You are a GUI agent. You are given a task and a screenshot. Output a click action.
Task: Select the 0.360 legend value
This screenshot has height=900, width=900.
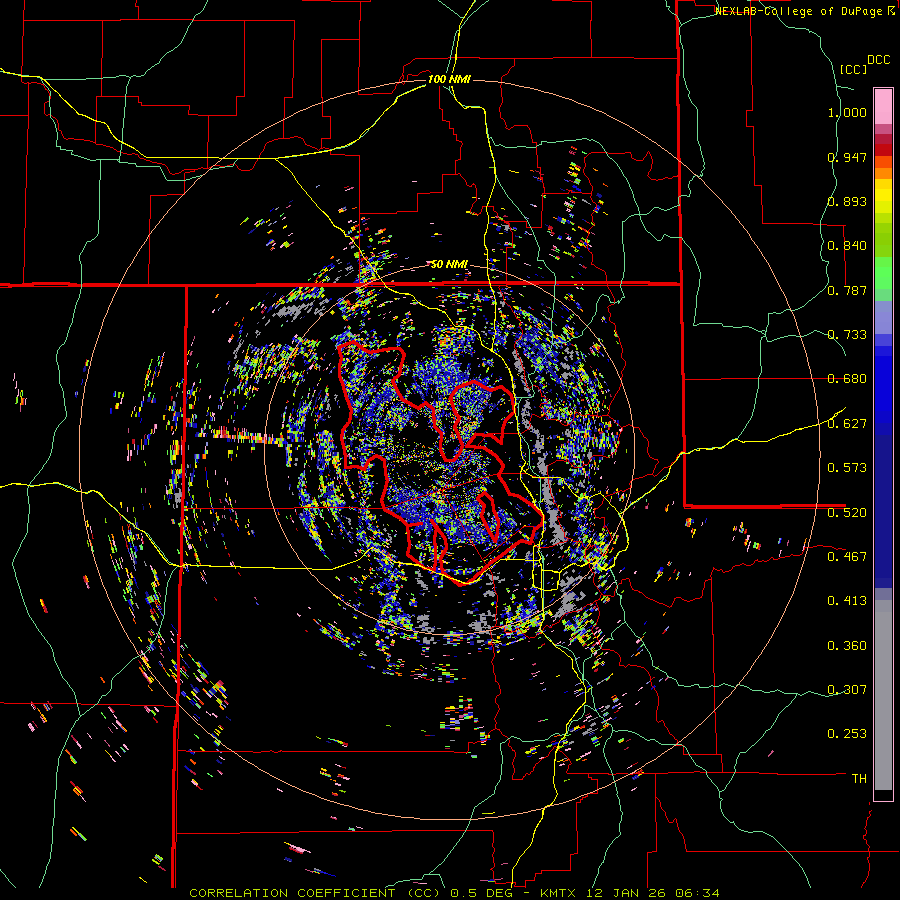847,645
